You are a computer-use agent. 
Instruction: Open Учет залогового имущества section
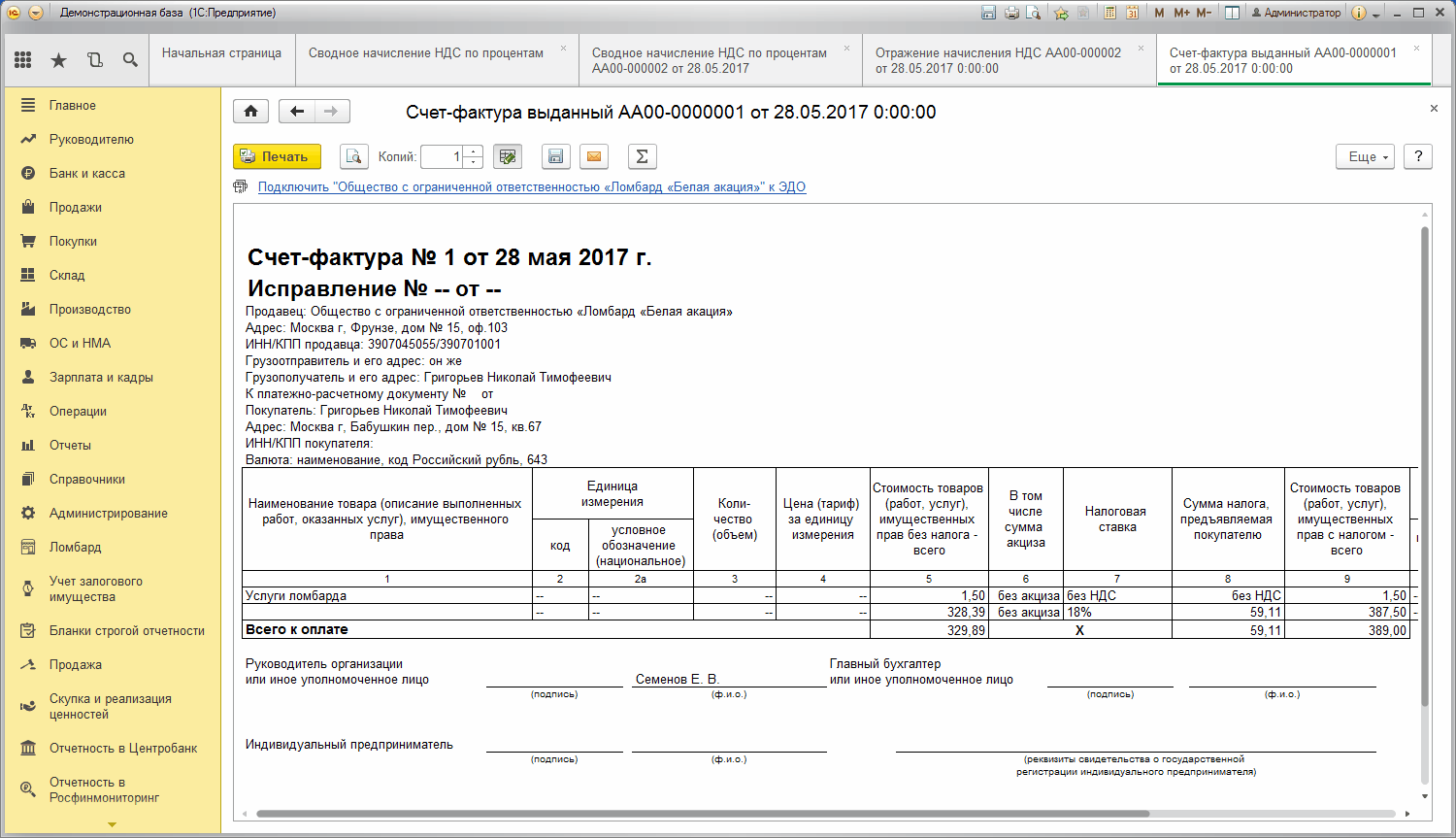coord(111,588)
